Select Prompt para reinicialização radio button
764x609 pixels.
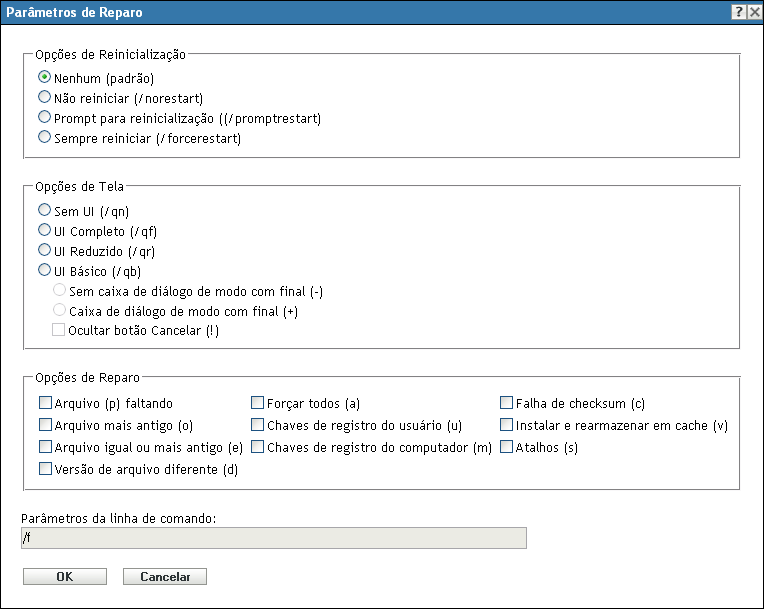click(x=44, y=118)
